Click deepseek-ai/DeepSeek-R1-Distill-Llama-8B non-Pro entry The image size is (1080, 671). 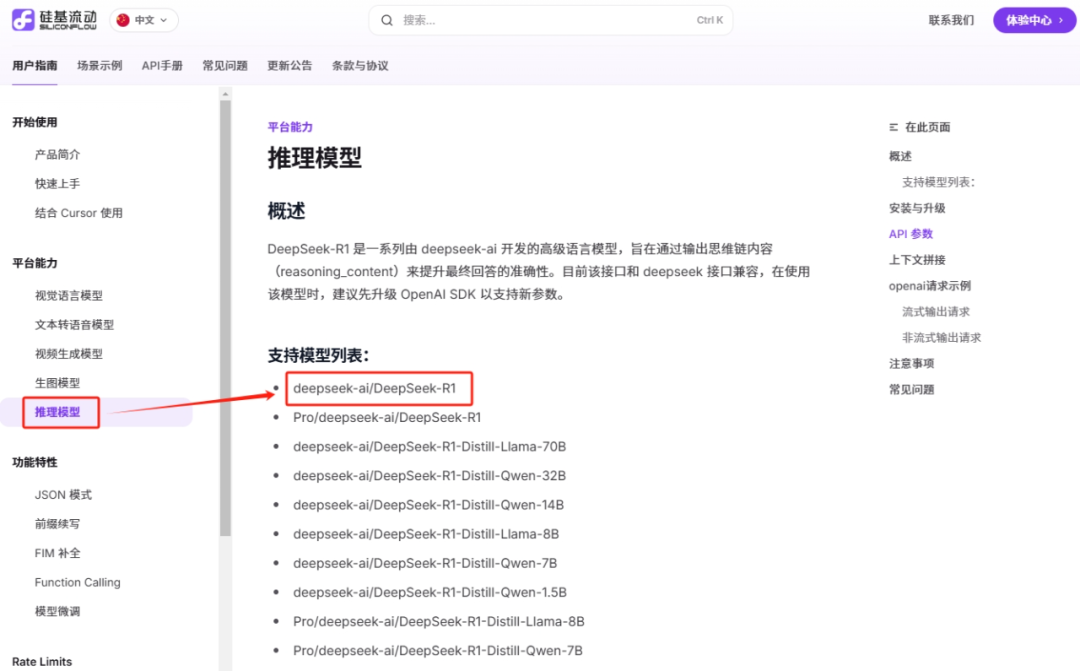coord(426,534)
